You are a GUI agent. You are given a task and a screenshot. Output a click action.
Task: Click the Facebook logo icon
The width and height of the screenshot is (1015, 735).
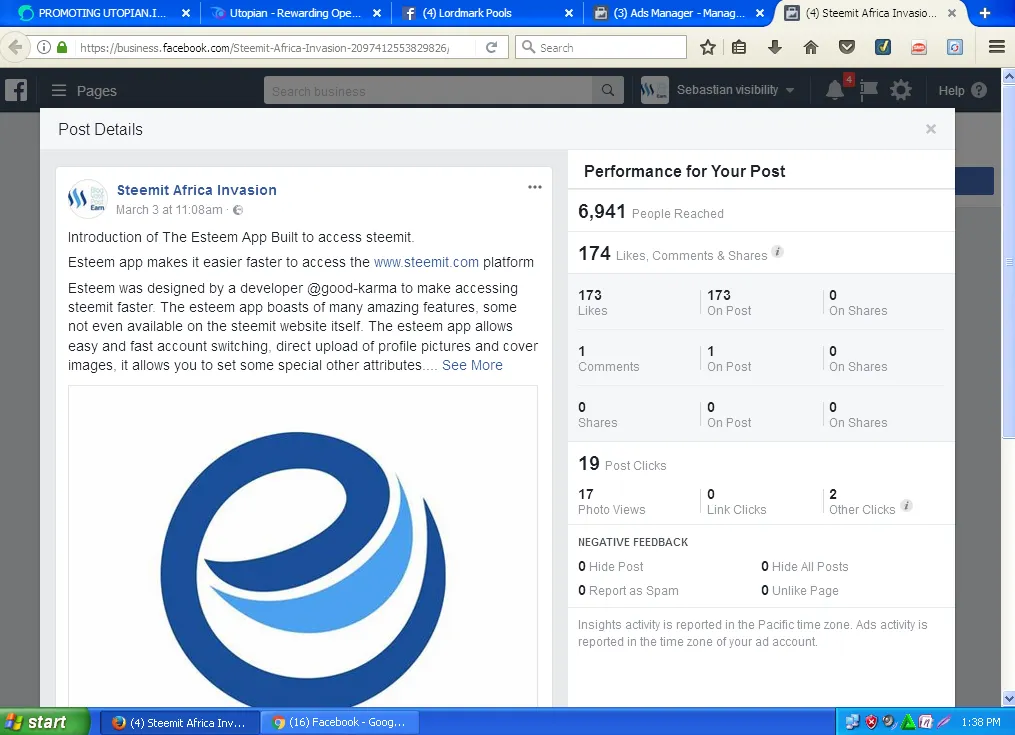tap(16, 90)
